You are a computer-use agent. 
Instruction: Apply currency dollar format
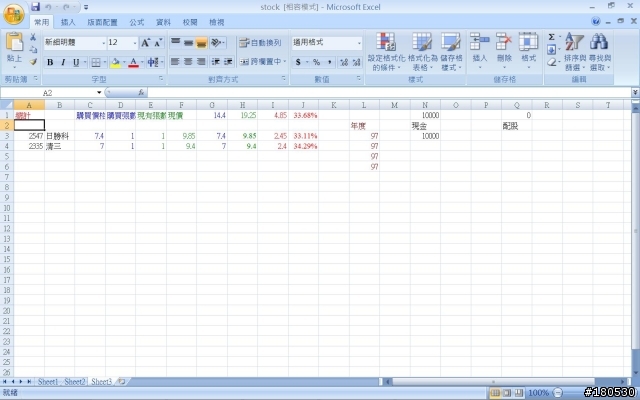[x=298, y=62]
